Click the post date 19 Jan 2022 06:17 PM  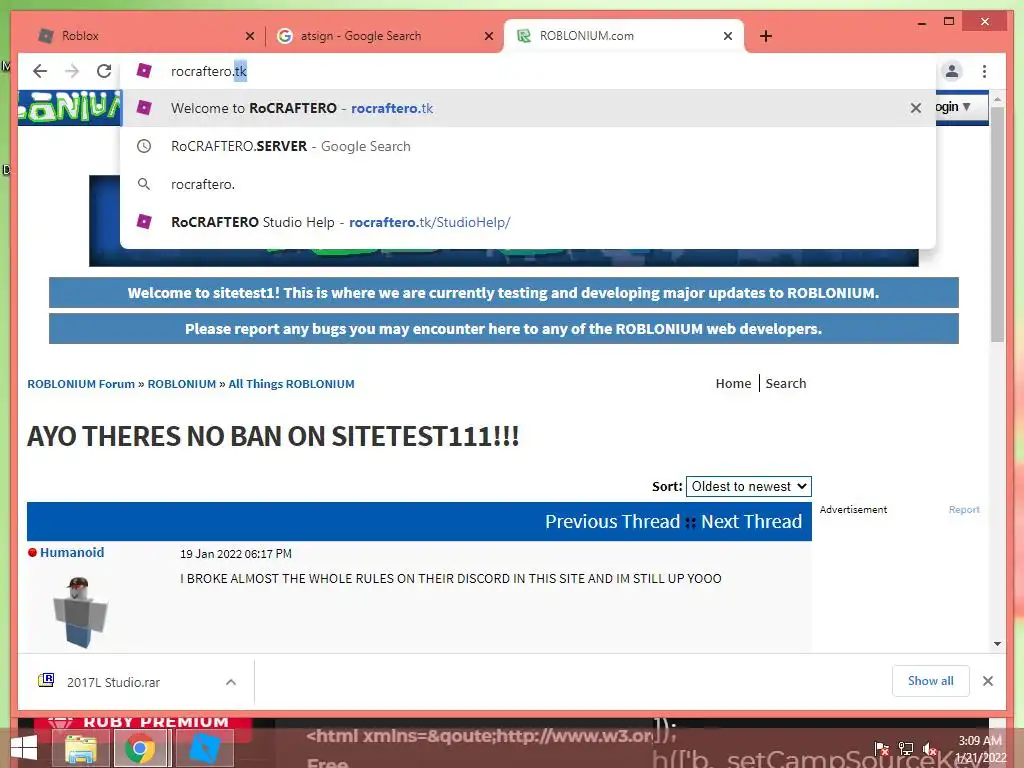click(x=236, y=554)
